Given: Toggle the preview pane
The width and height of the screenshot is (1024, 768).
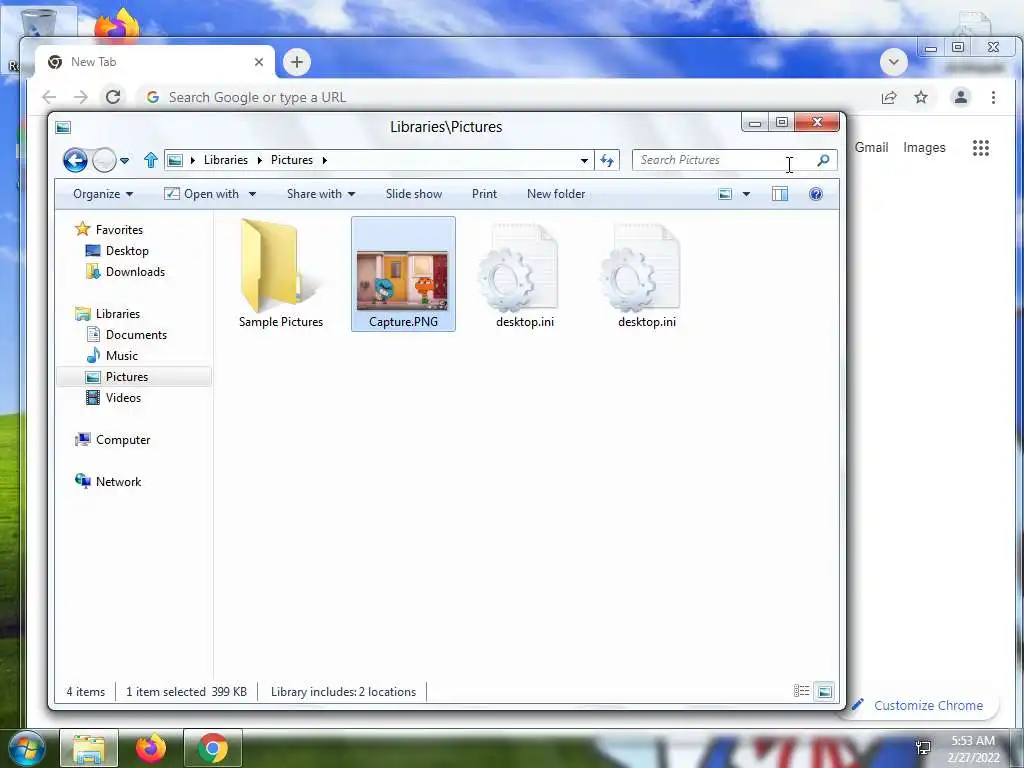Looking at the screenshot, I should [x=780, y=194].
